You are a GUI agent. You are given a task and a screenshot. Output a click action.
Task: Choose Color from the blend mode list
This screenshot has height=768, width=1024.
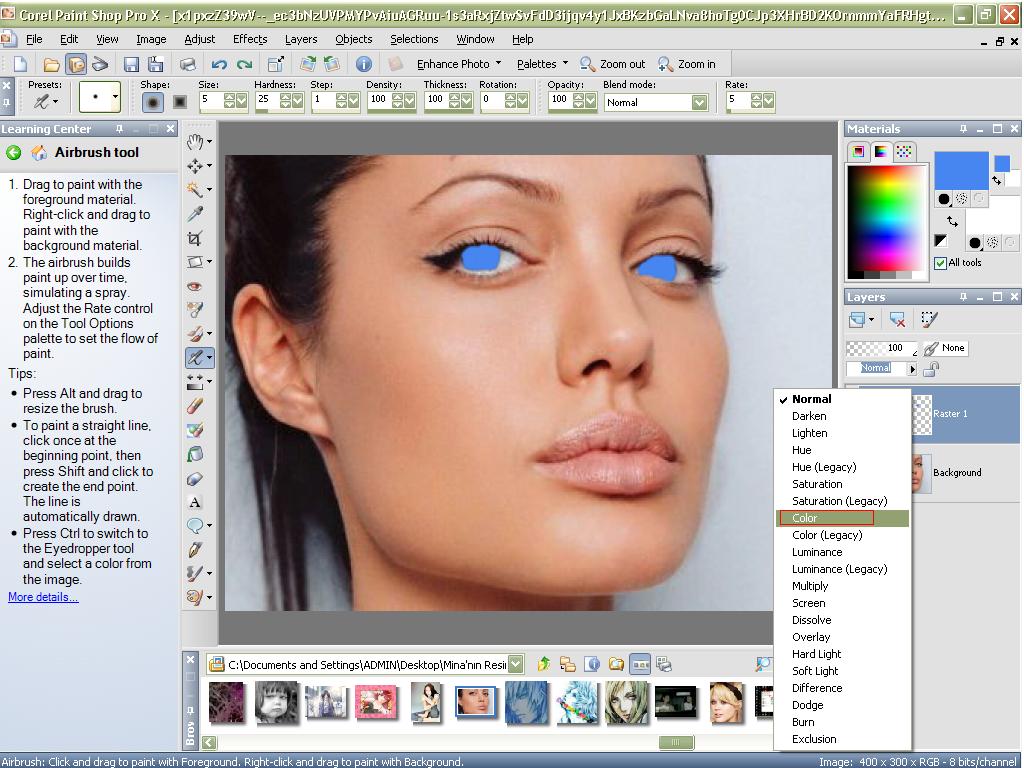pos(805,518)
